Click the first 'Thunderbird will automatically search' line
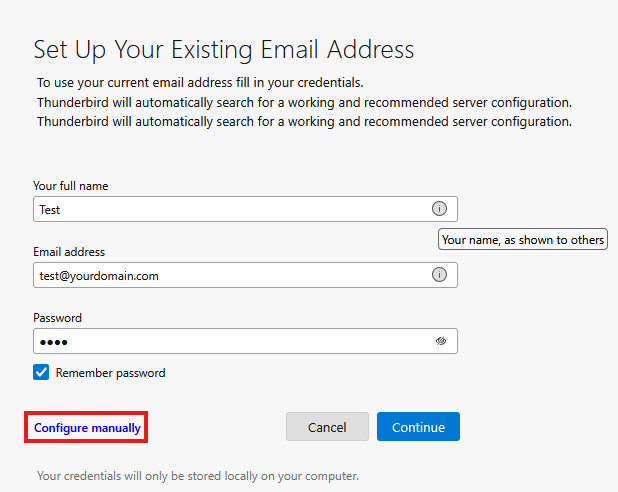Viewport: 618px width, 492px height. coord(304,102)
